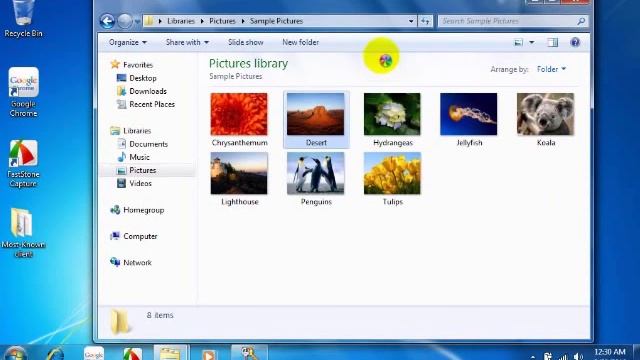
Task: Create a New folder
Action: (x=300, y=42)
